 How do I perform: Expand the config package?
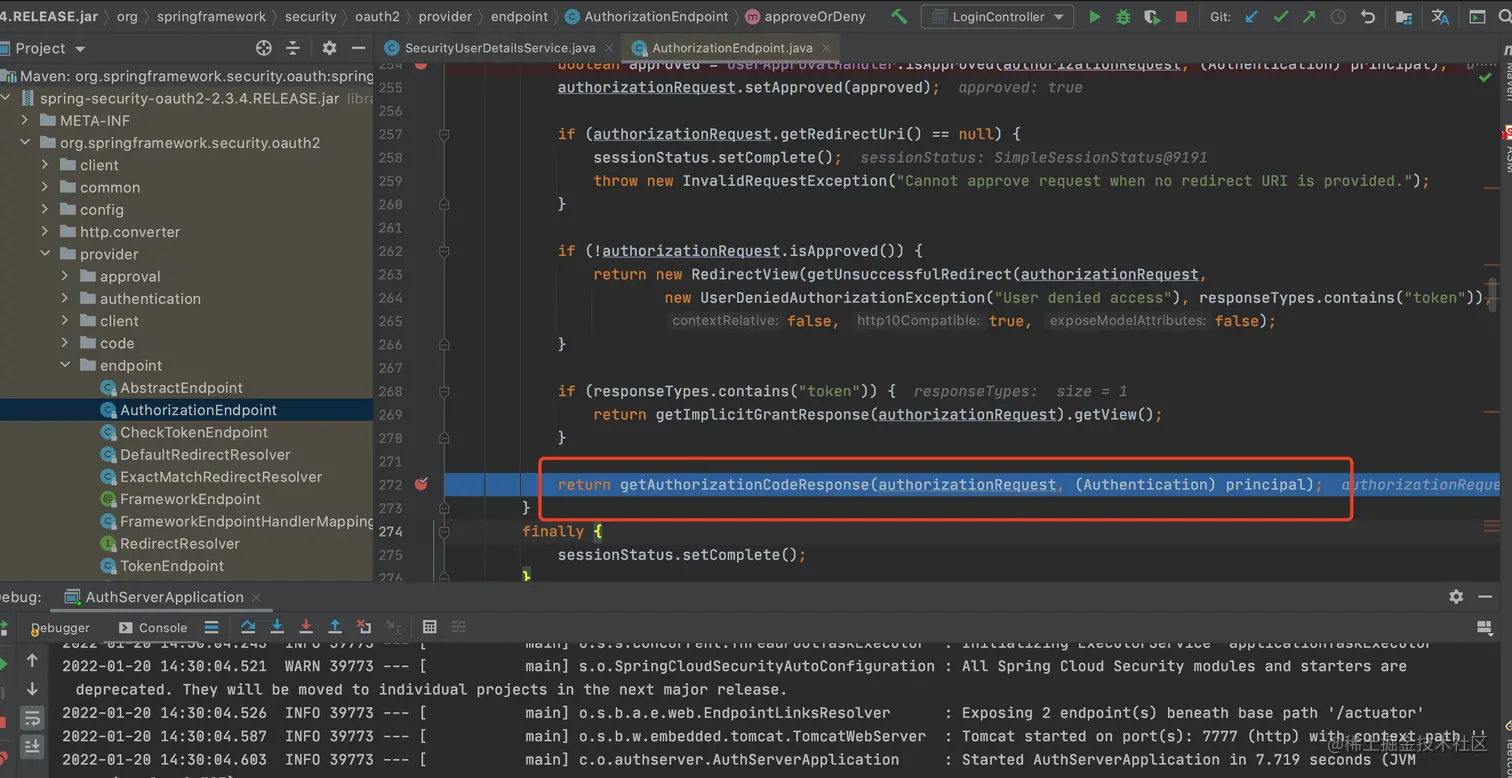(x=45, y=209)
